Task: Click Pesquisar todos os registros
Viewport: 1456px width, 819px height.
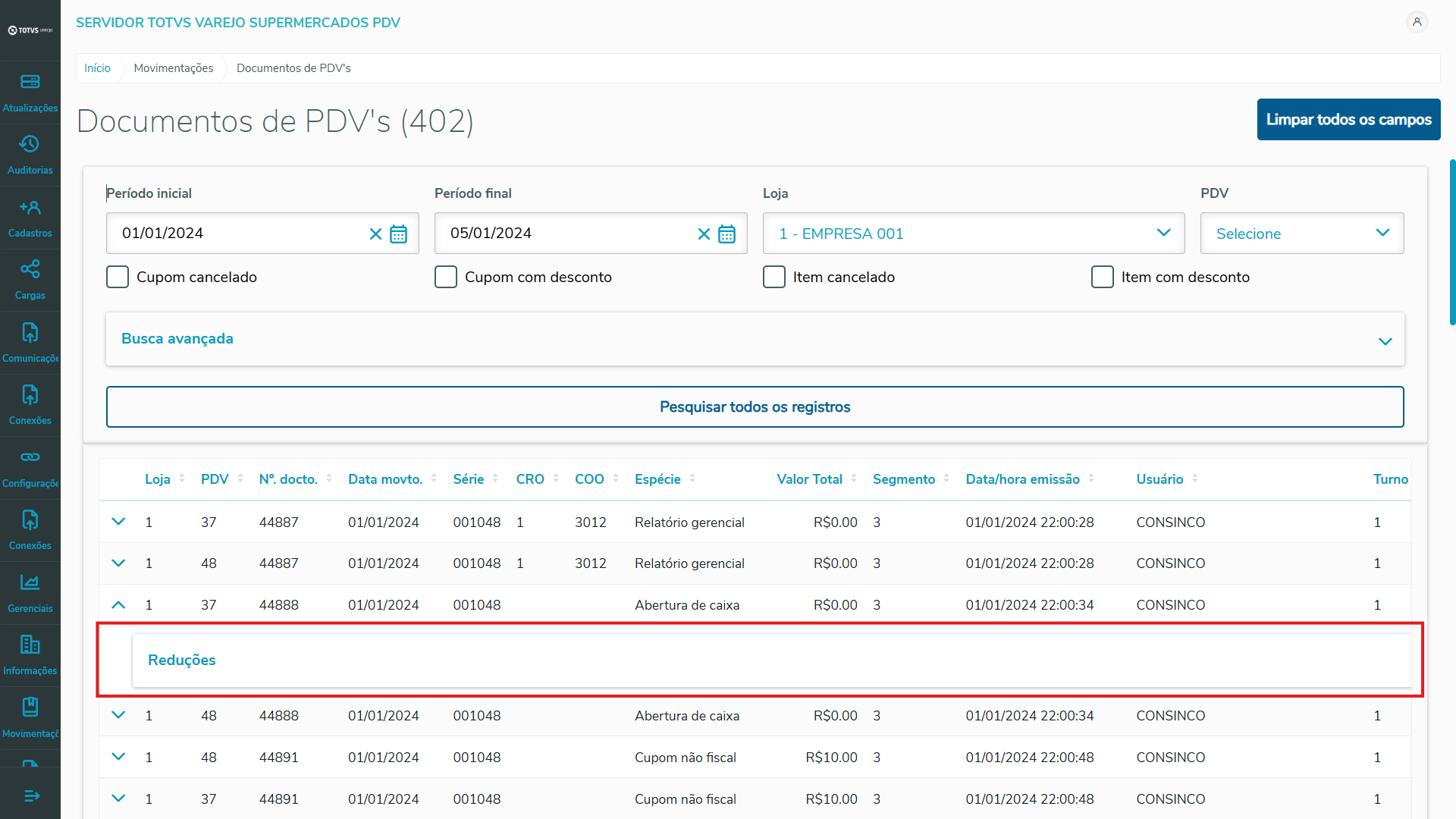Action: tap(755, 407)
